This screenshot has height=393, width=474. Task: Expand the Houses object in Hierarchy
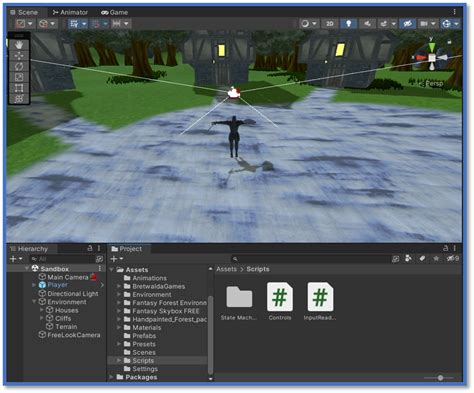pyautogui.click(x=42, y=310)
